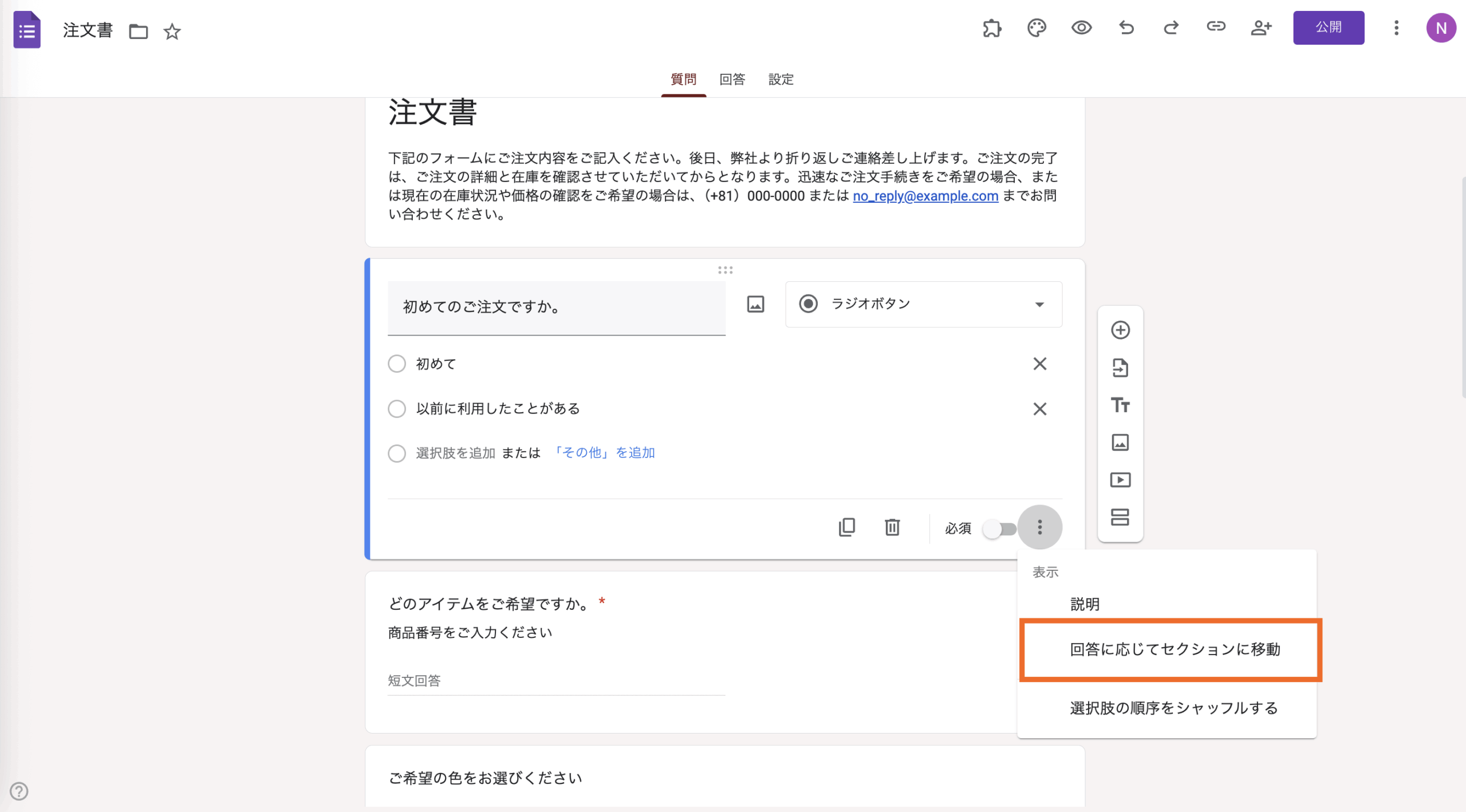Toggle the 必須 required switch
The height and width of the screenshot is (812, 1466).
click(999, 529)
